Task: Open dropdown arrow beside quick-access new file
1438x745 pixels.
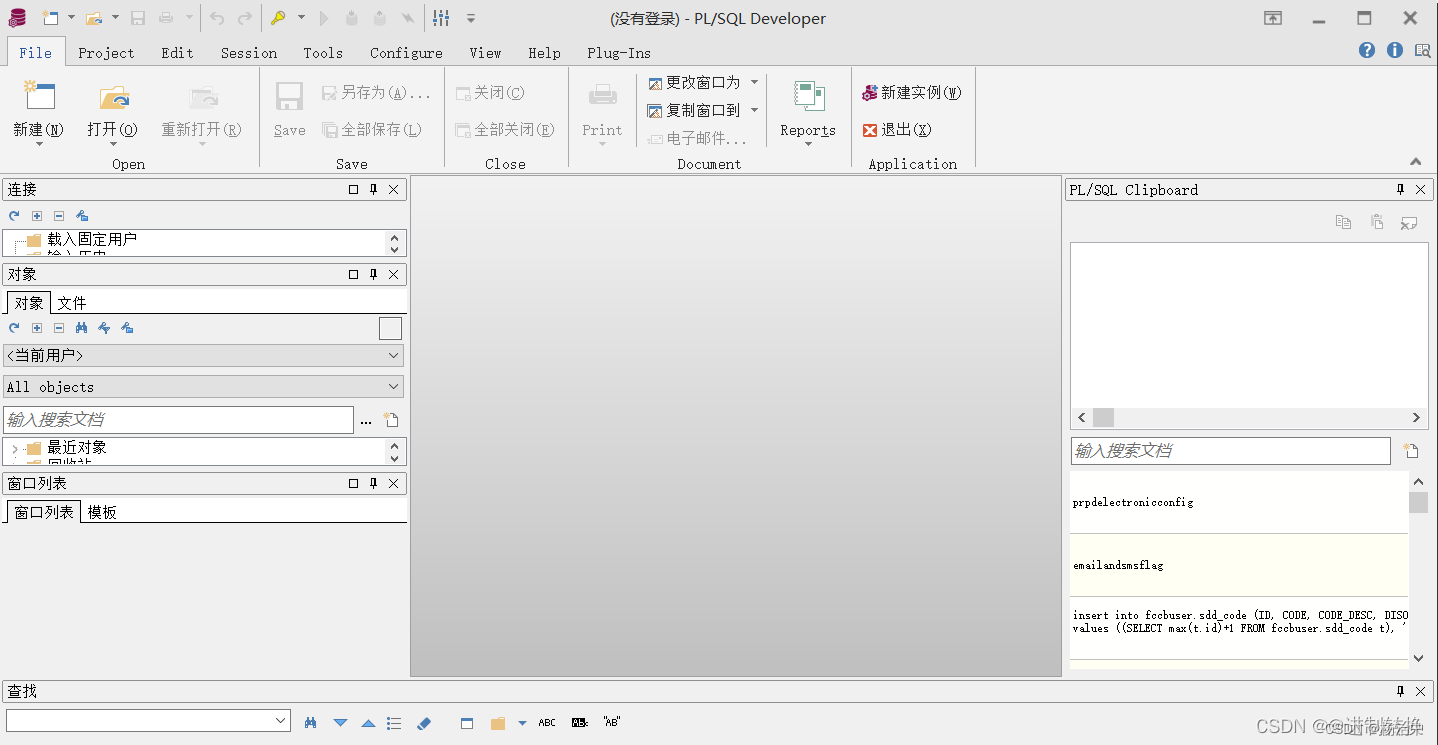Action: [71, 18]
